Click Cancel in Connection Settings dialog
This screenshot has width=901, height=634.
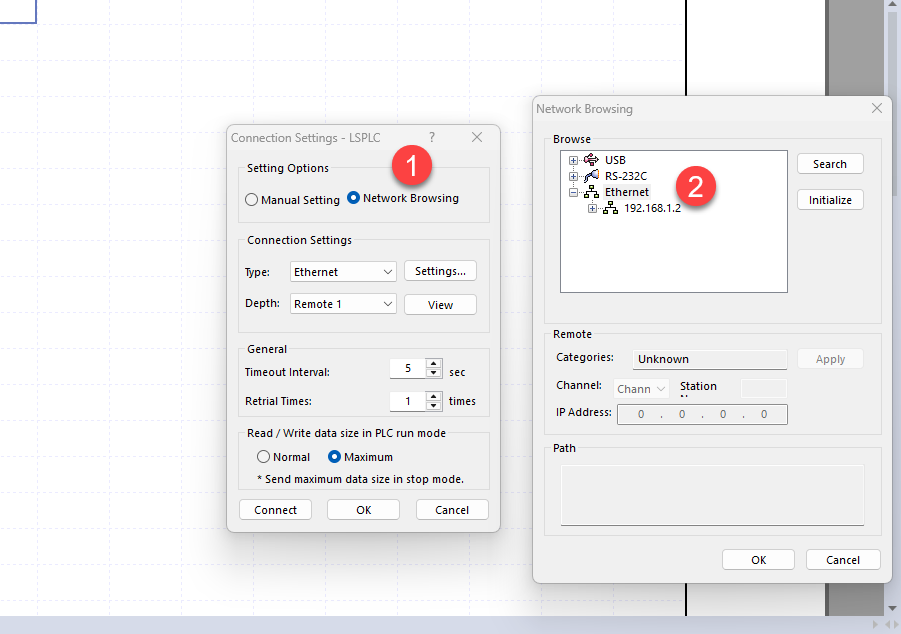[452, 510]
